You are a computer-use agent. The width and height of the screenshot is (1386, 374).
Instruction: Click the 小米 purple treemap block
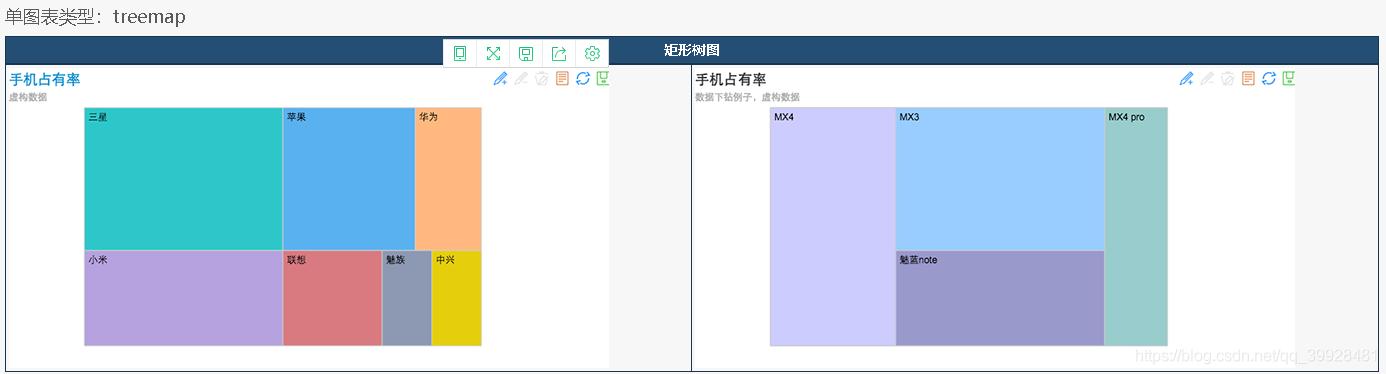click(183, 298)
